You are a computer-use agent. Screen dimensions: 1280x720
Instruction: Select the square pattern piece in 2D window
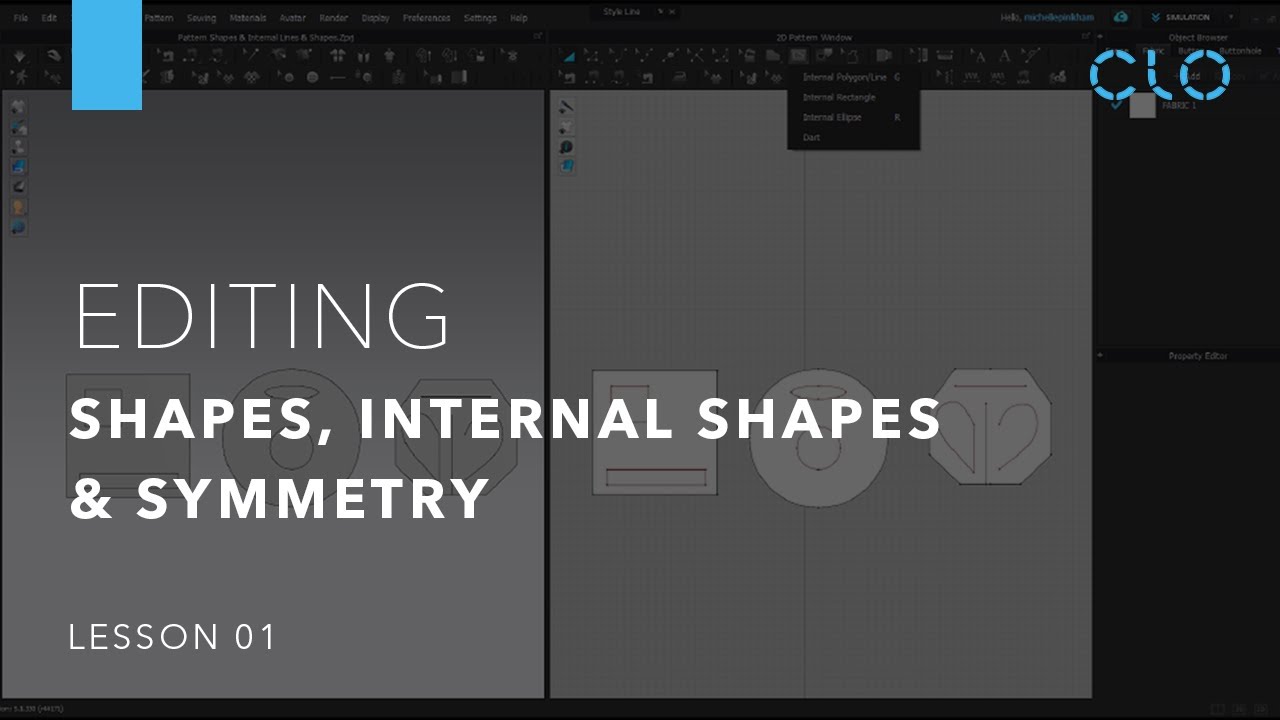point(654,432)
